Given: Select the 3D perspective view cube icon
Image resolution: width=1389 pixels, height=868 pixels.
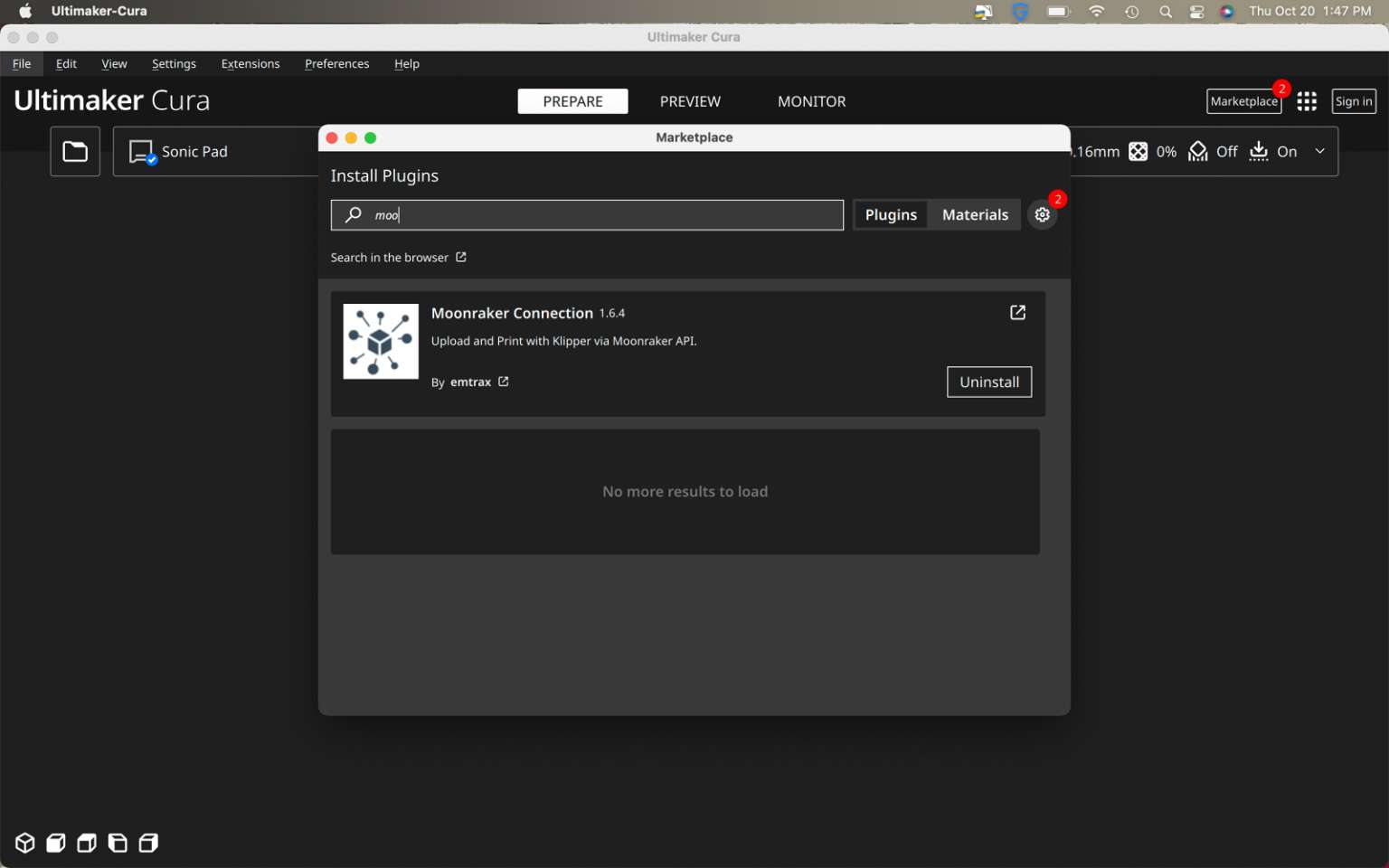Looking at the screenshot, I should tap(25, 843).
